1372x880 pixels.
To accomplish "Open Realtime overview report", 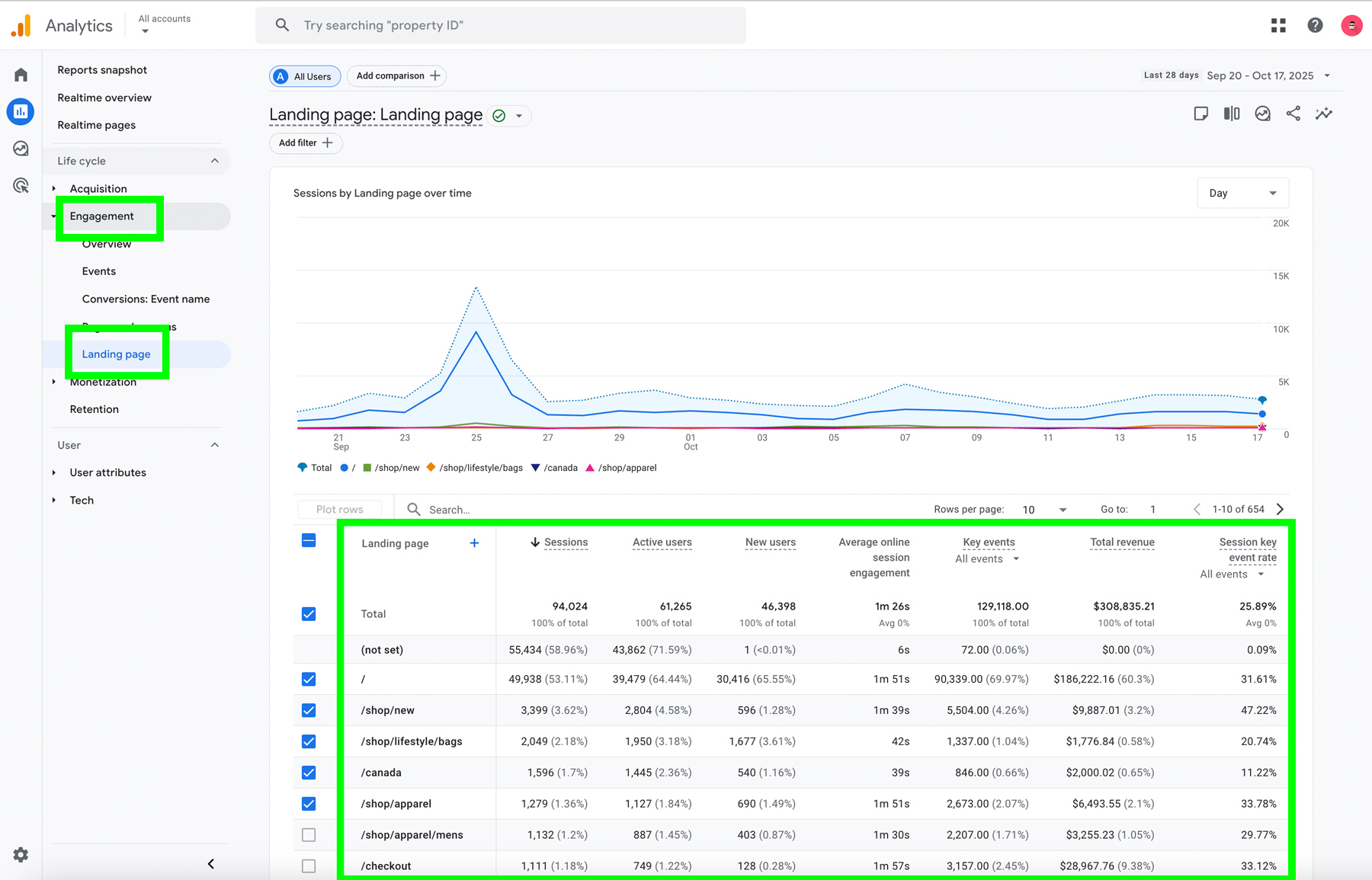I will click(x=104, y=98).
